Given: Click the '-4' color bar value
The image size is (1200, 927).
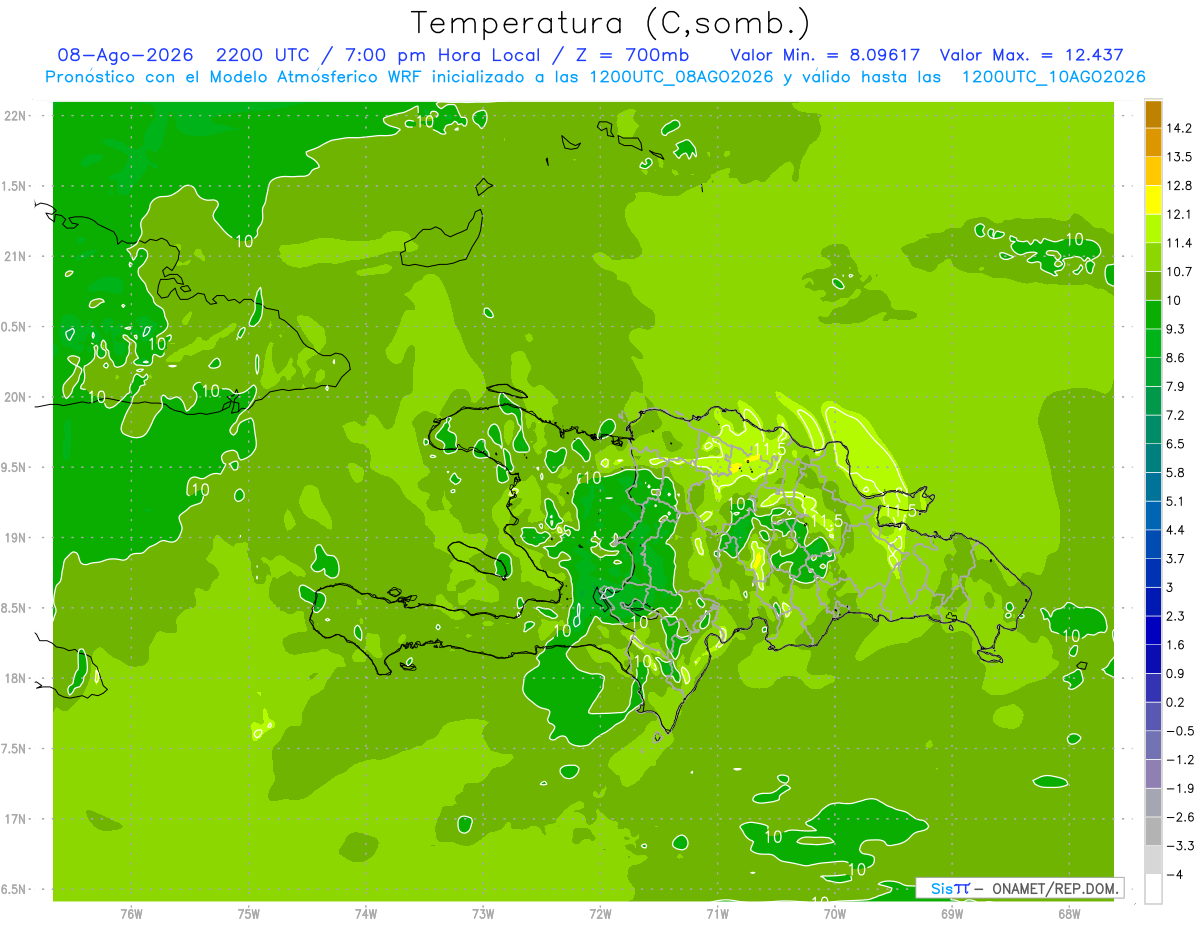Looking at the screenshot, I should tap(1176, 874).
